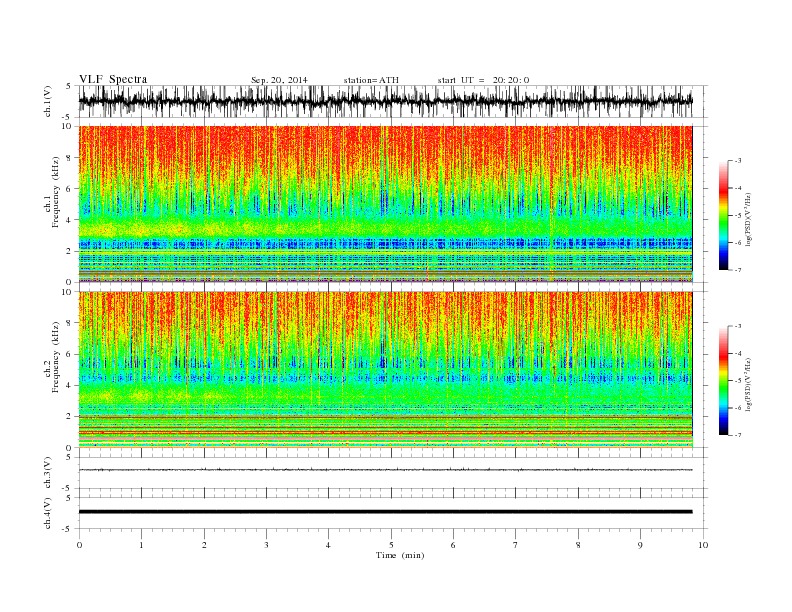Click the thick ch.4 voltage trace
Viewport: 792px width, 612px height.
pos(385,512)
